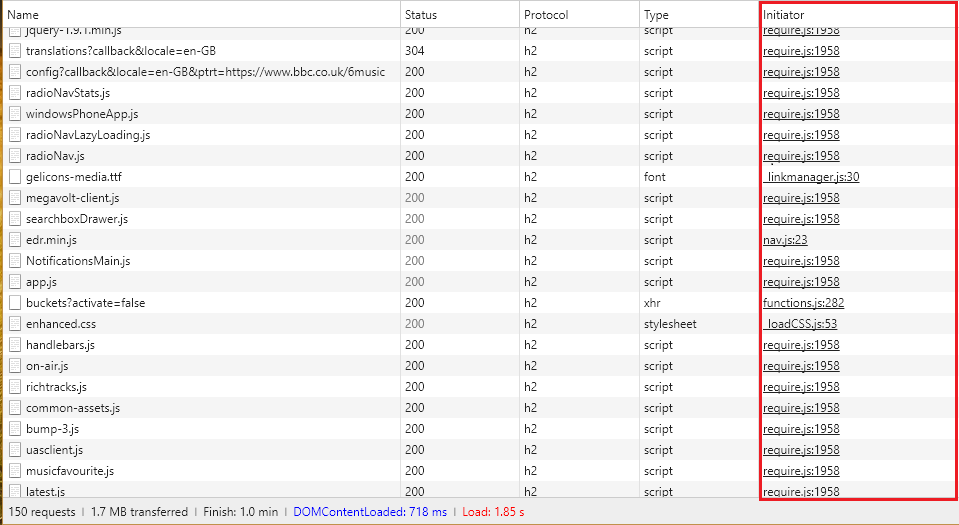Click the stylesheet type cell for enhanced.css
The width and height of the screenshot is (959, 525).
[x=670, y=324]
